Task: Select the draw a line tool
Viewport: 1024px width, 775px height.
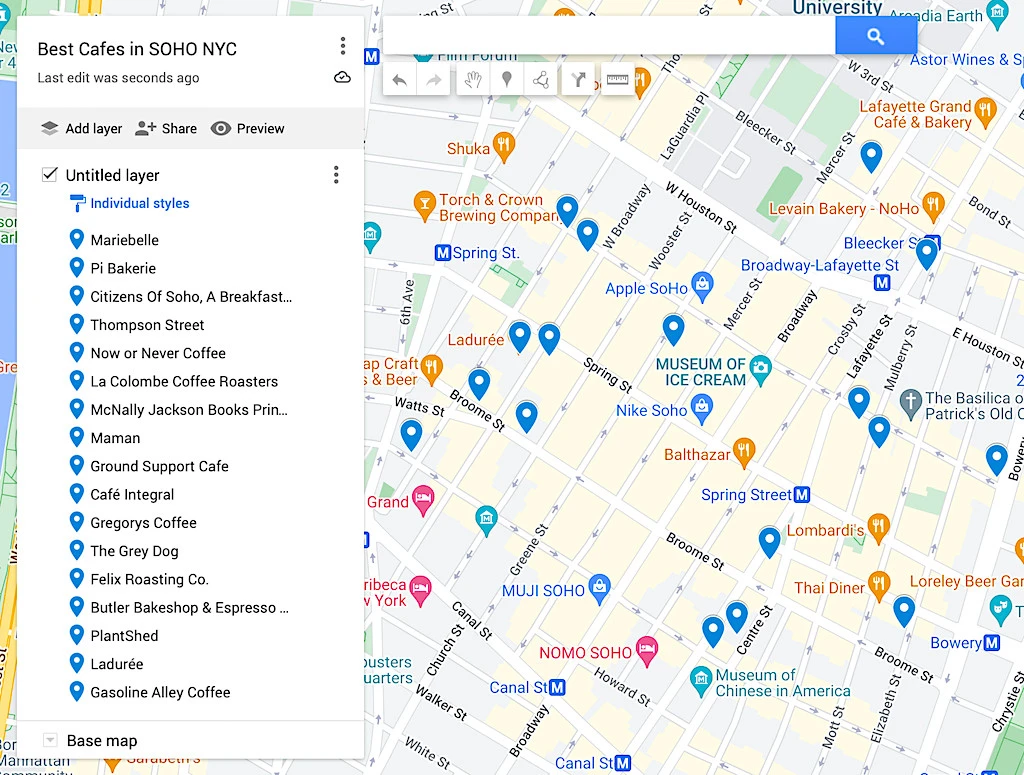Action: 541,80
